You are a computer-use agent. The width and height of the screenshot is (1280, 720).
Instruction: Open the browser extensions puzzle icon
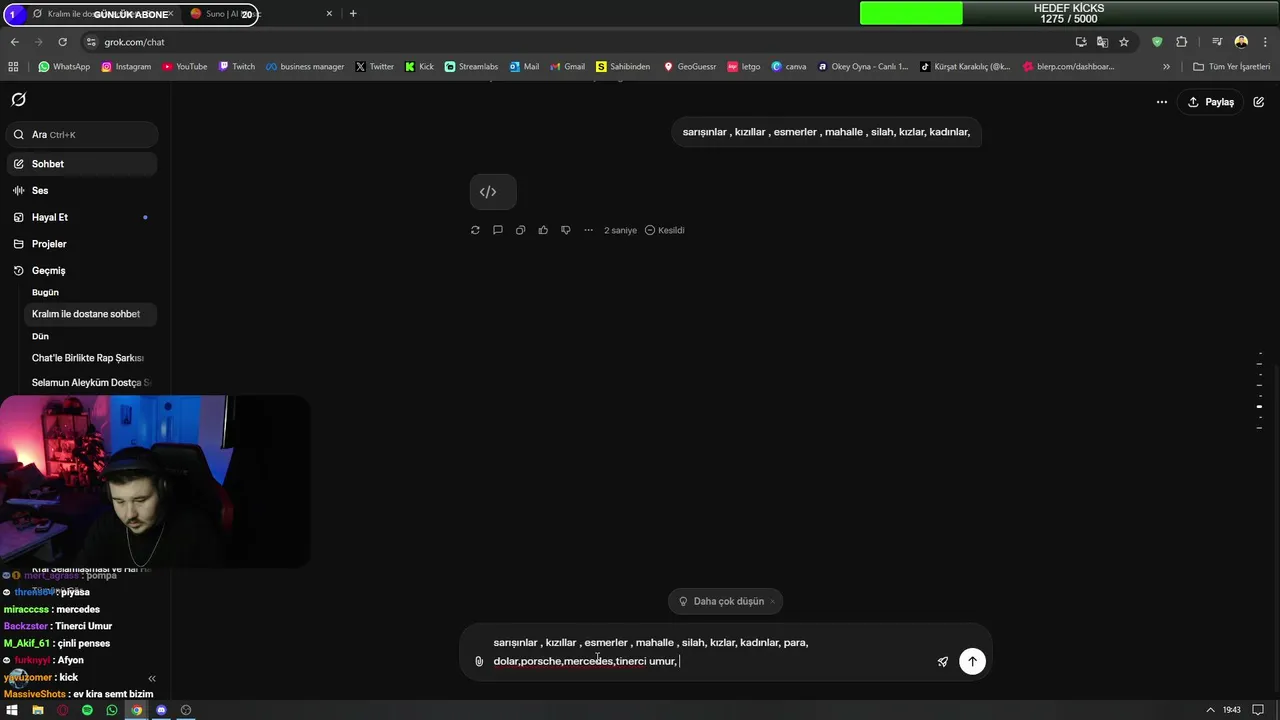click(x=1181, y=42)
